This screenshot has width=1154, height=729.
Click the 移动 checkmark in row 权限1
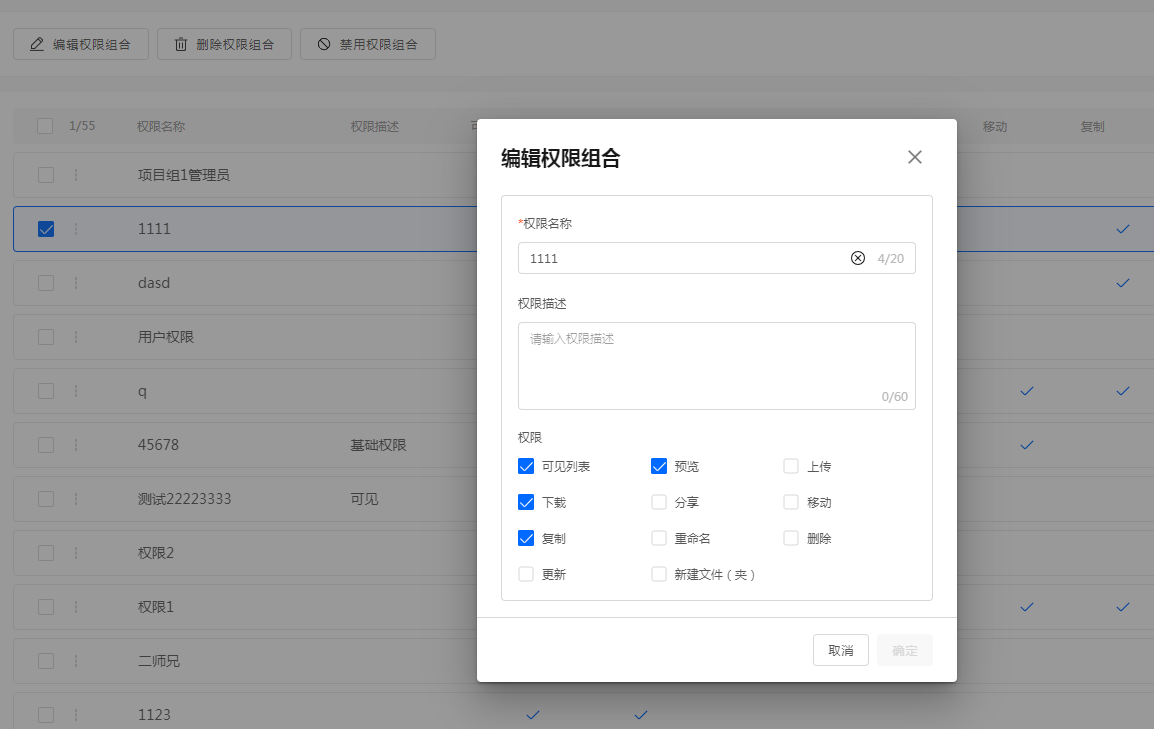1027,607
